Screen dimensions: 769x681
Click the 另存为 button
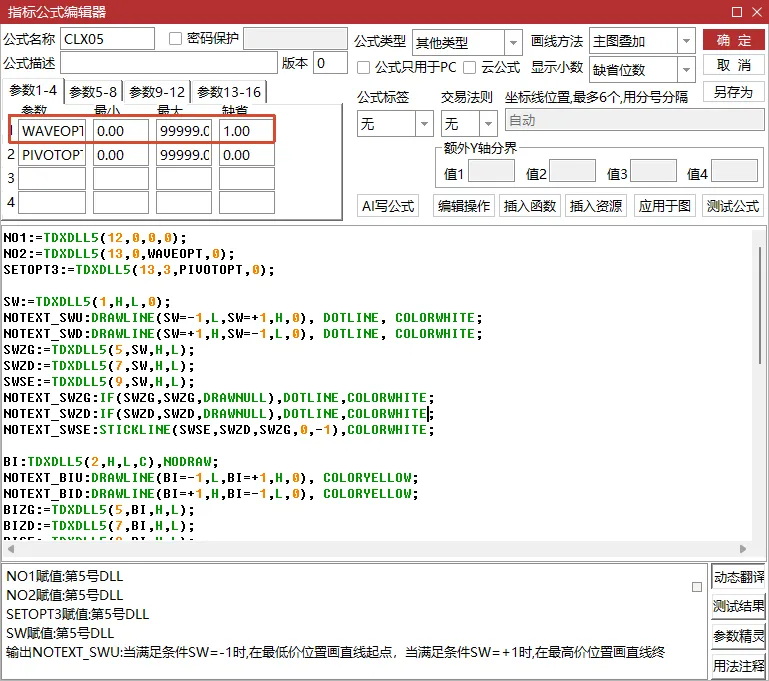coord(734,92)
